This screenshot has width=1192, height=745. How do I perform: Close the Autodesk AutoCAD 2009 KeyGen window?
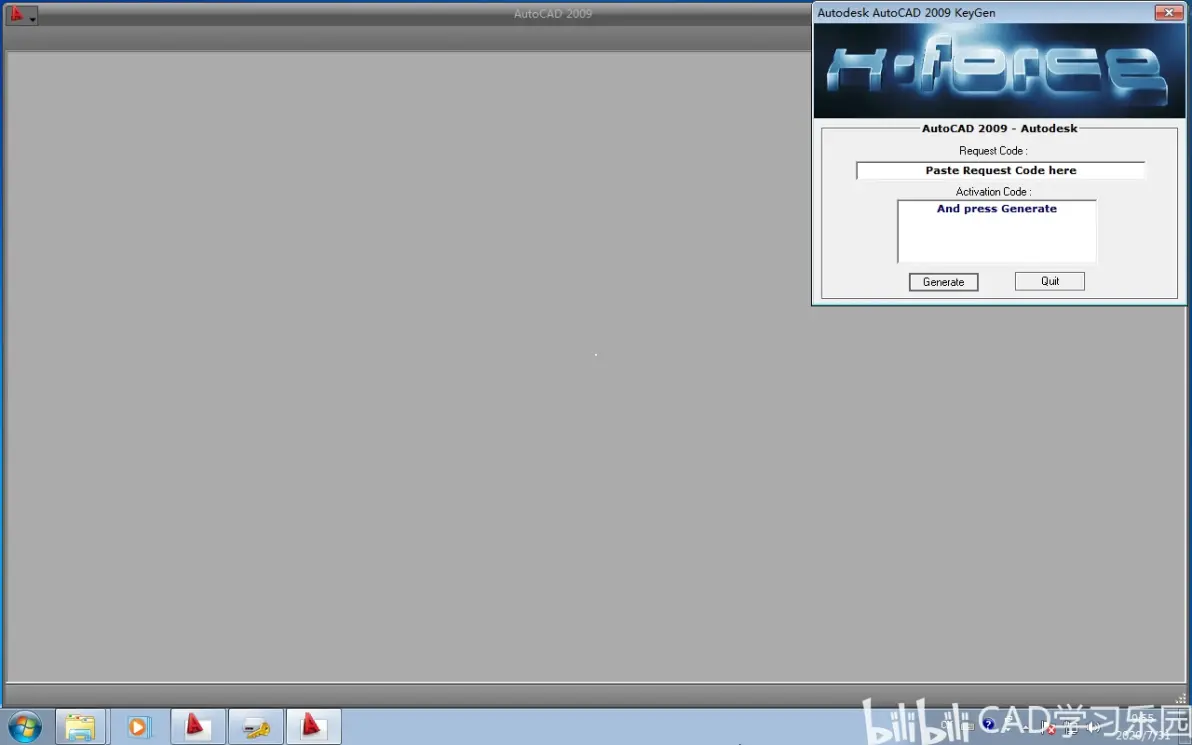coord(1168,12)
